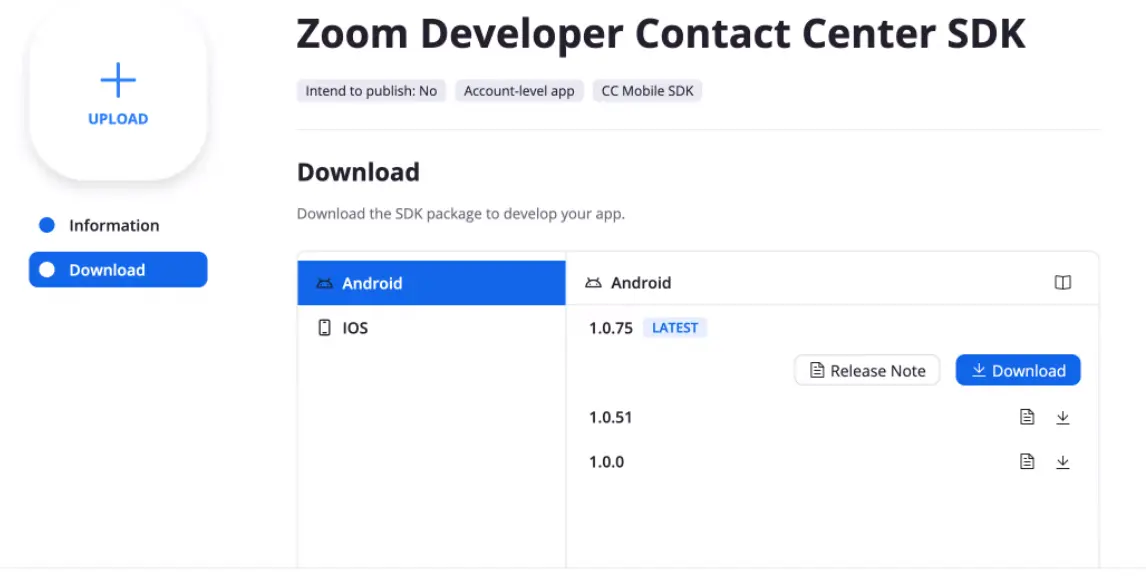Click the plus Upload icon
The width and height of the screenshot is (1146, 584).
point(118,79)
